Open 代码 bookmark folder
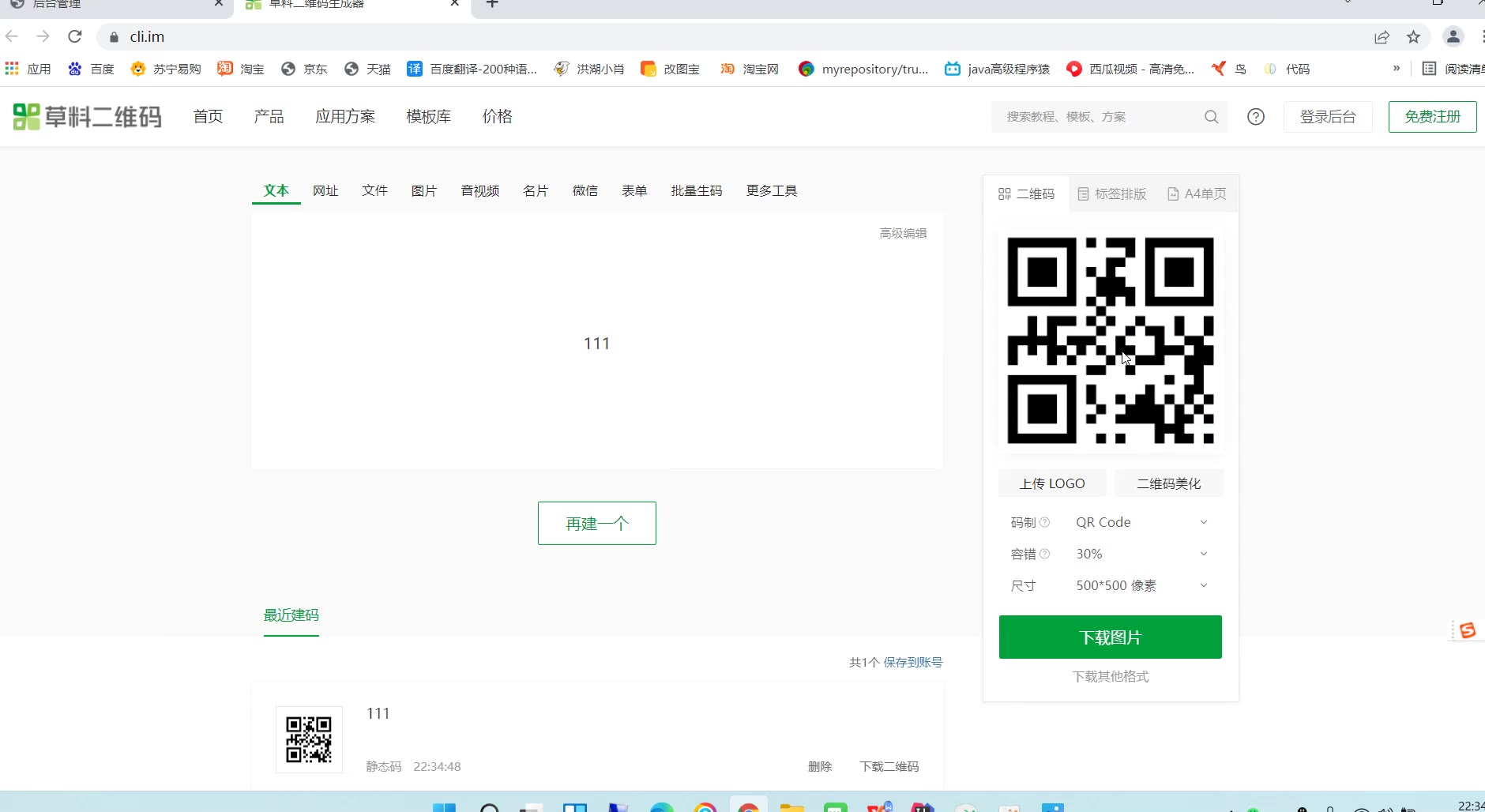The width and height of the screenshot is (1485, 812). click(1287, 69)
